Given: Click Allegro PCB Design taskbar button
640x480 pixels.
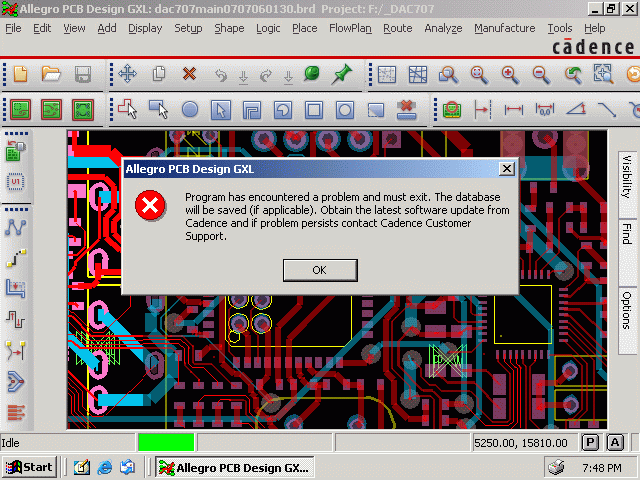Looking at the screenshot, I should 235,467.
